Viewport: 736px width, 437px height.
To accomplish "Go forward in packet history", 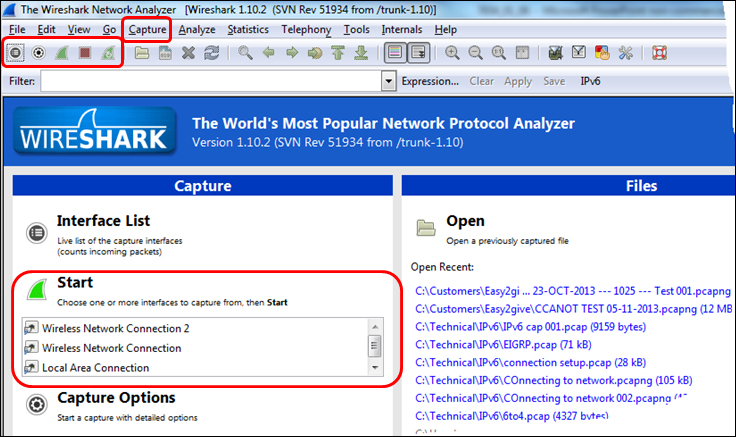I will coord(292,53).
